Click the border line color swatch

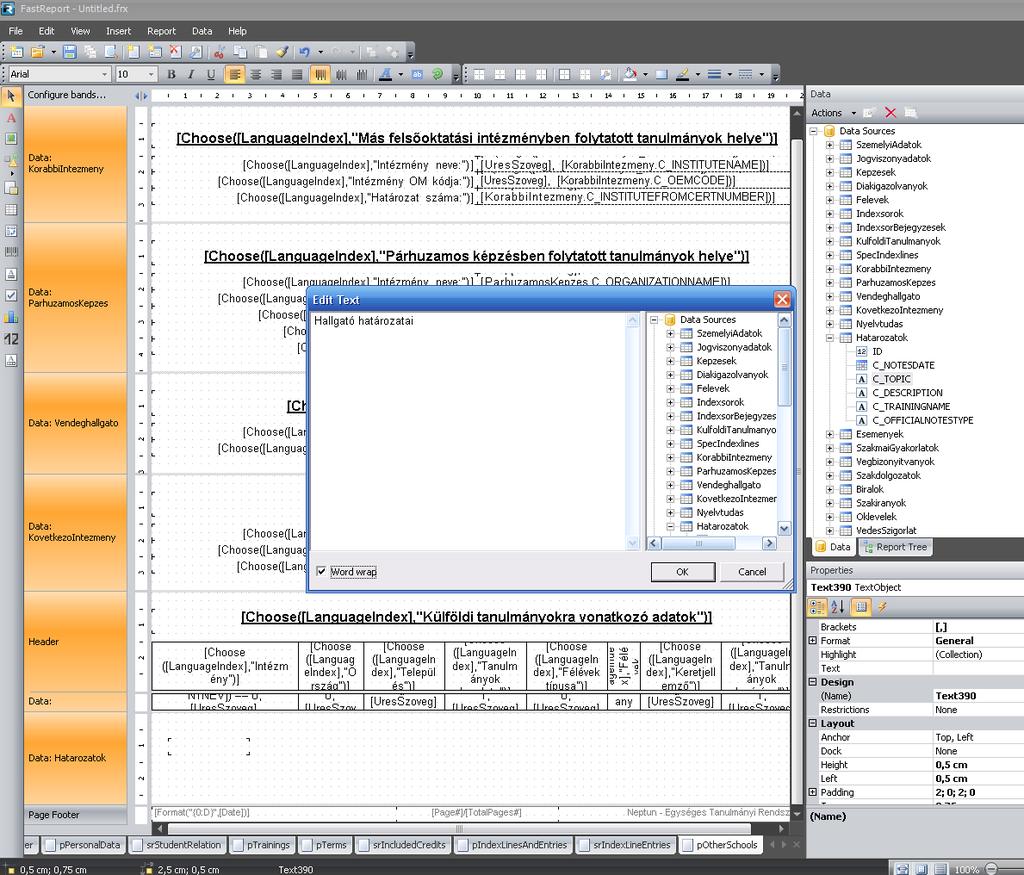tap(682, 74)
